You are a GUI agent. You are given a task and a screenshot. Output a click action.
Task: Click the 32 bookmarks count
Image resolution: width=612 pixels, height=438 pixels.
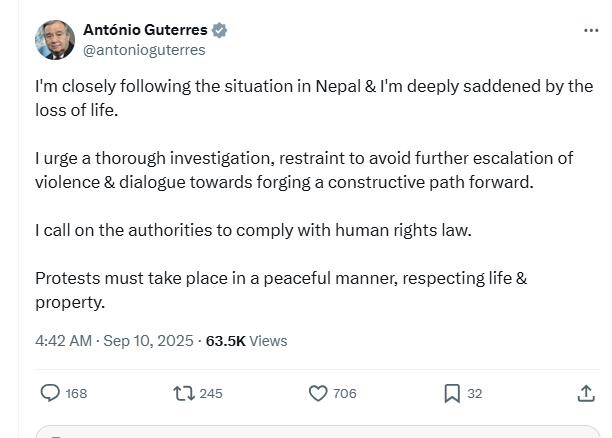pyautogui.click(x=475, y=393)
